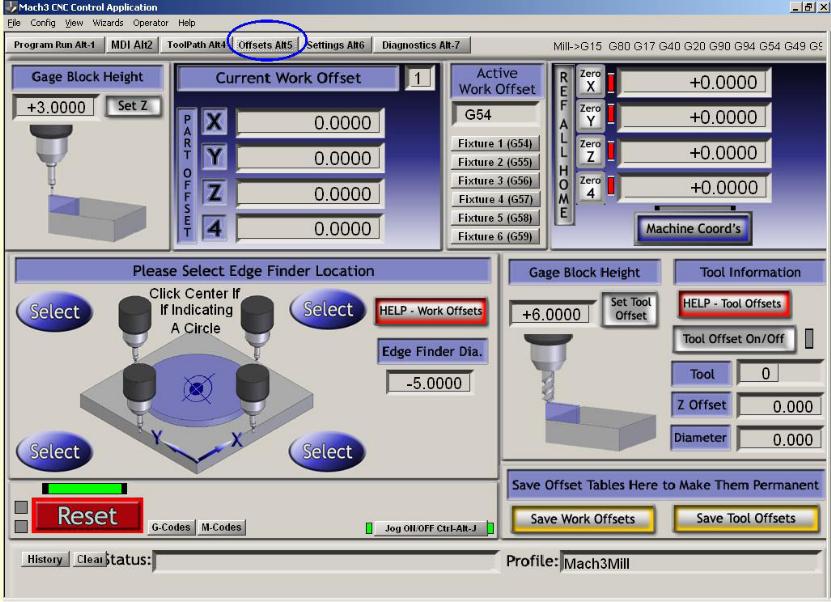
Task: Select Fixture 5 (G58)
Action: pyautogui.click(x=494, y=217)
